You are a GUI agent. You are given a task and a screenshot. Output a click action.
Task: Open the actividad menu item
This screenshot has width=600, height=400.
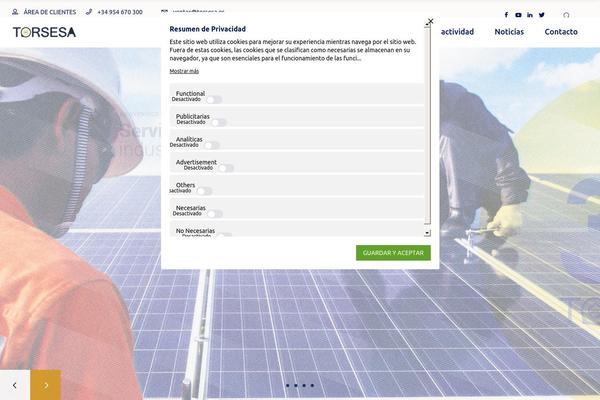coord(457,32)
